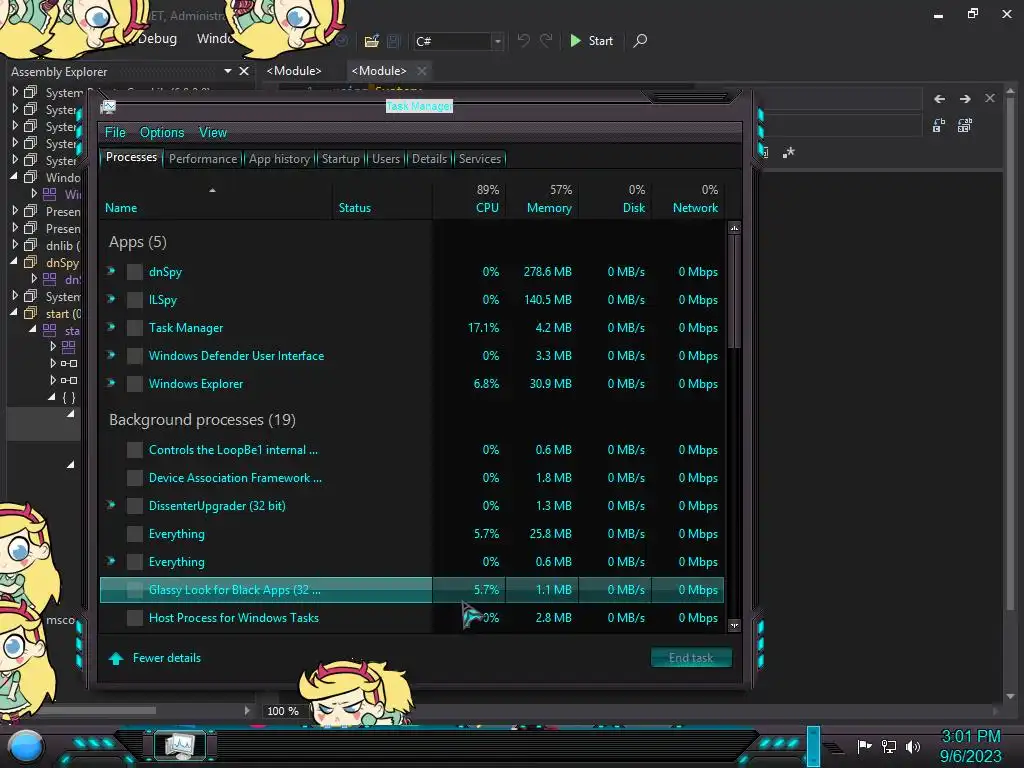
Task: Click the Start debugging button in dnSpy
Action: pos(592,40)
